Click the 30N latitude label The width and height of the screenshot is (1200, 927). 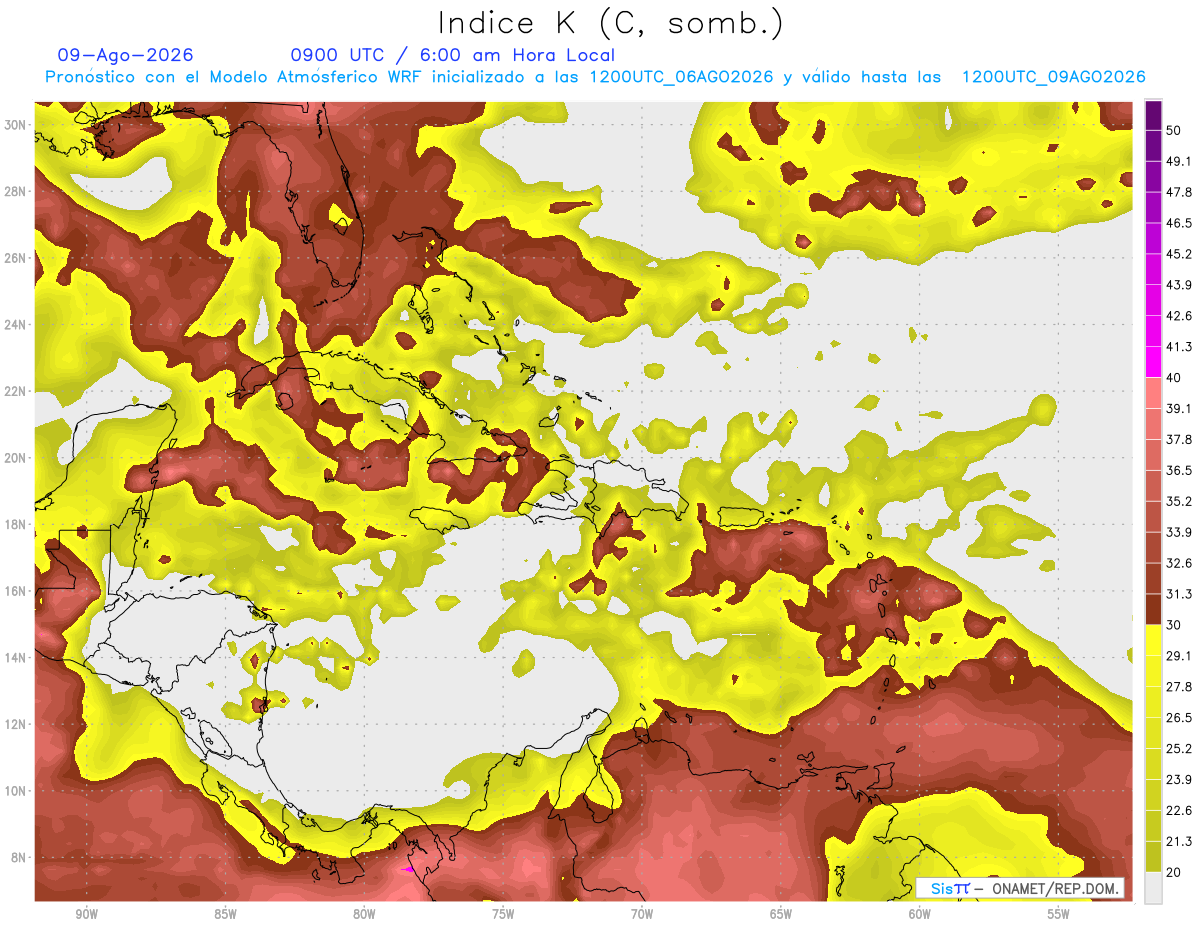(x=16, y=125)
